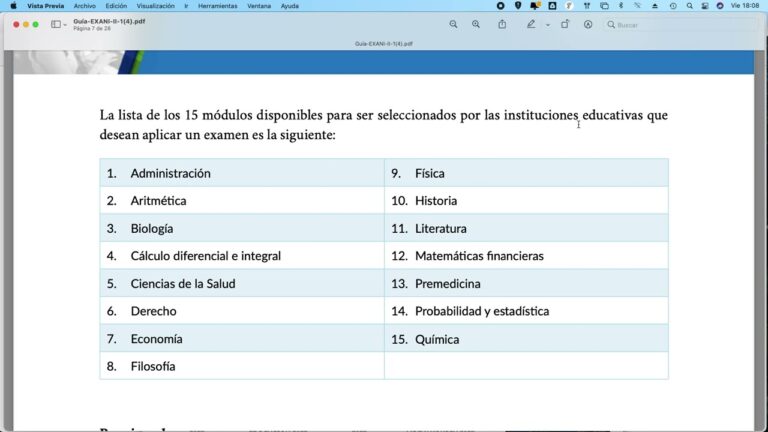Open the Ayuda menu
Screen dimensions: 768x432
289,6
